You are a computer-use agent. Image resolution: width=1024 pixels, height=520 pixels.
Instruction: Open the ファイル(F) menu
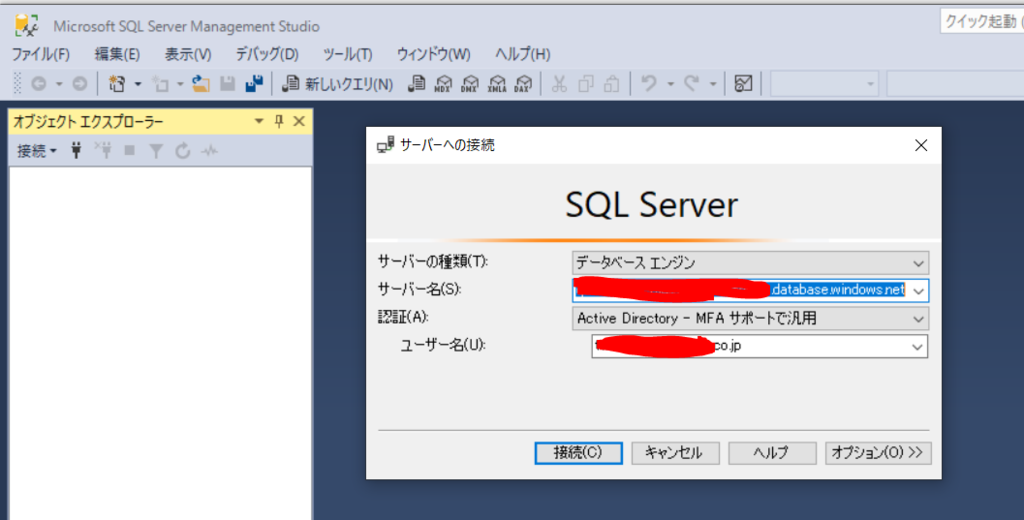[x=40, y=54]
